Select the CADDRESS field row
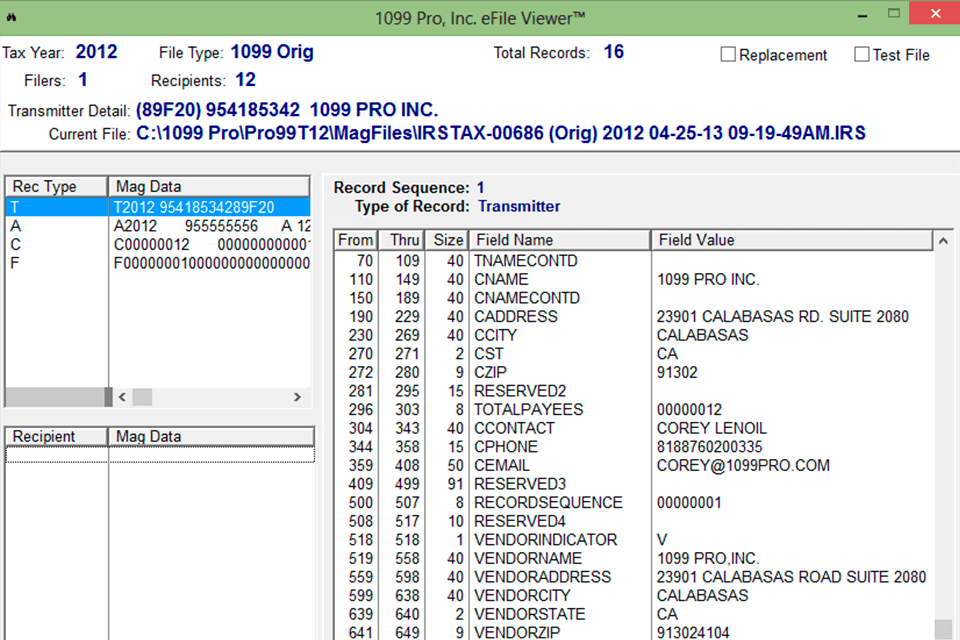960x640 pixels. pos(634,317)
